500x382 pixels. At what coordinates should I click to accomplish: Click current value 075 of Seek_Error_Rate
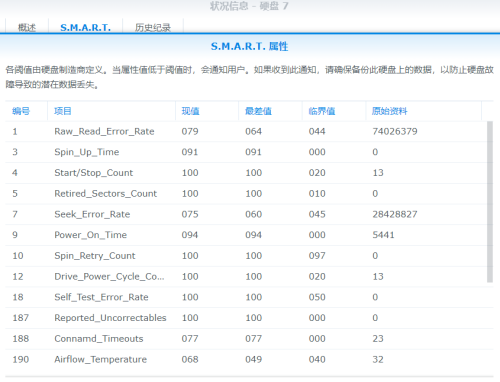190,214
